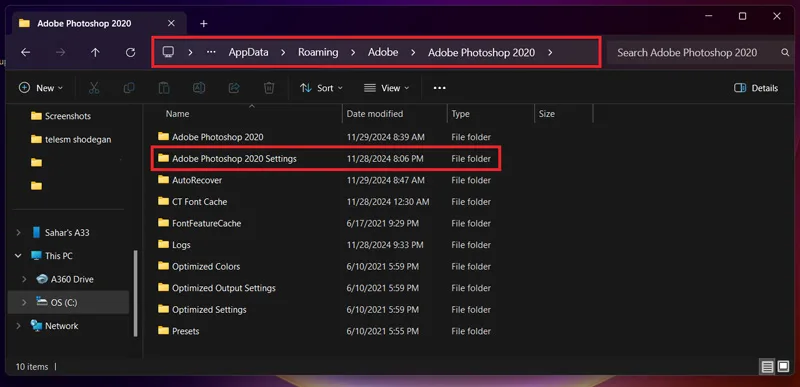Click the Copy icon in toolbar
The image size is (800, 387).
[129, 88]
